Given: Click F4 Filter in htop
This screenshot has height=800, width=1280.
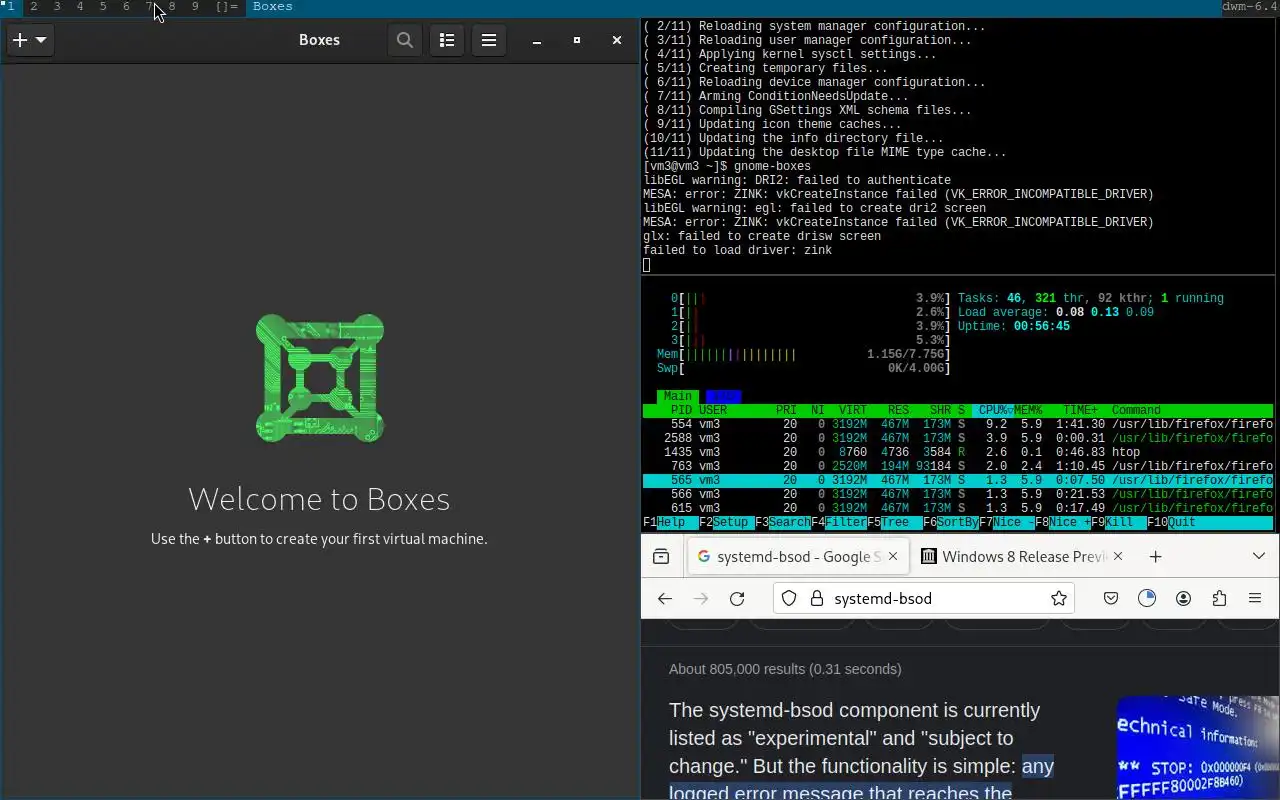Looking at the screenshot, I should click(839, 522).
